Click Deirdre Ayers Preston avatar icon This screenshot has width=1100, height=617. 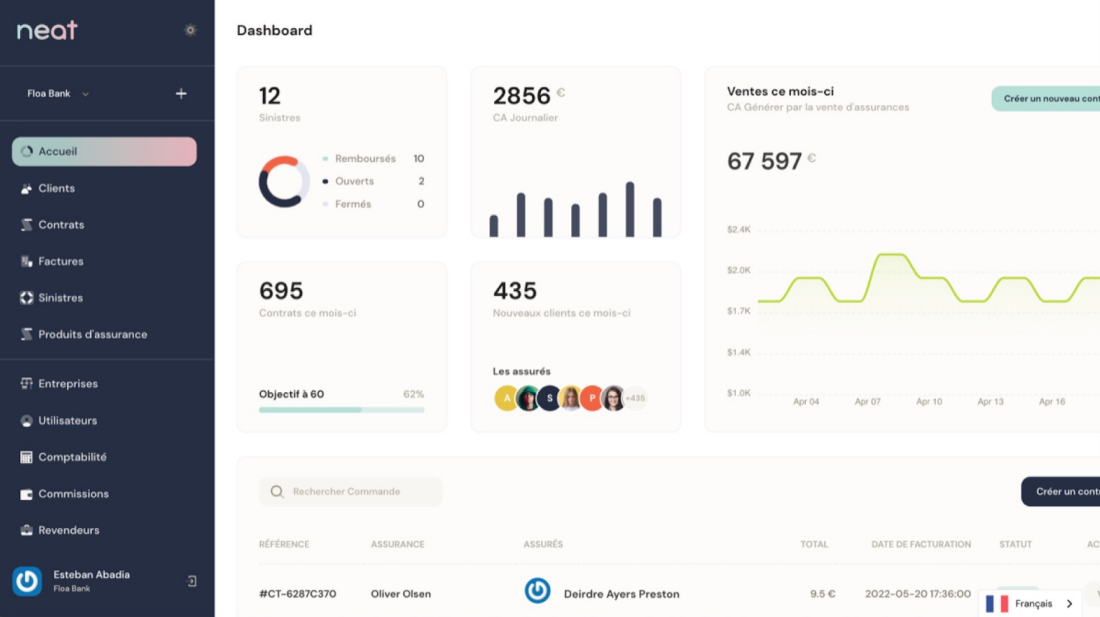[537, 590]
